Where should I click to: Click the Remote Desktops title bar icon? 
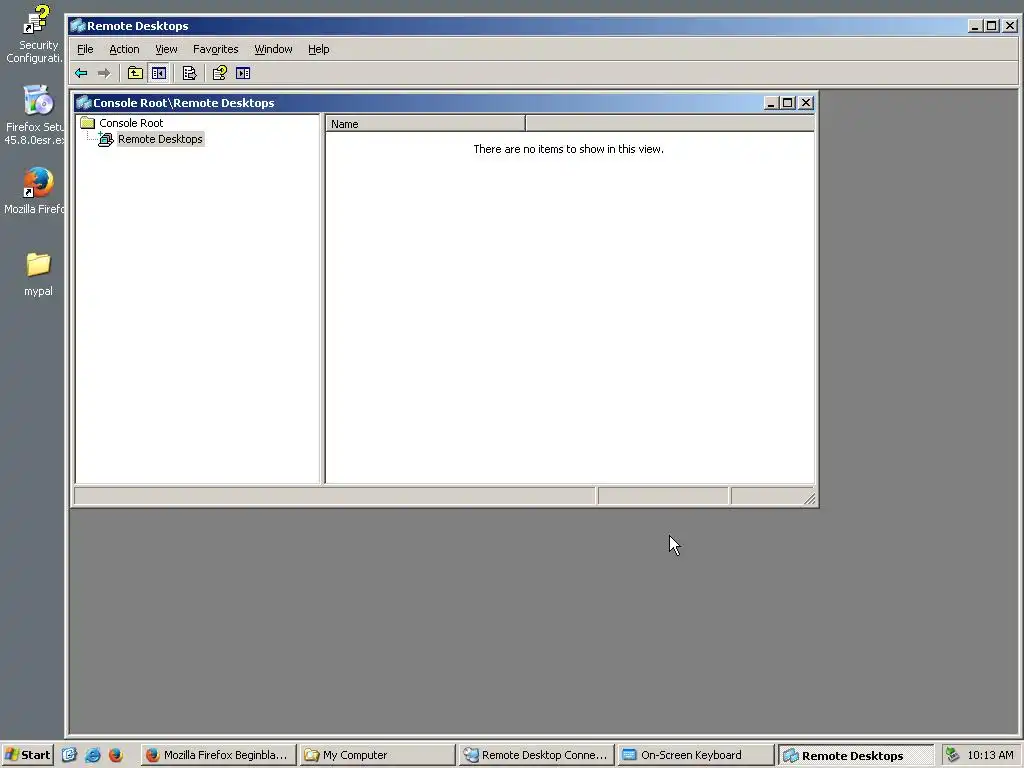coord(78,25)
